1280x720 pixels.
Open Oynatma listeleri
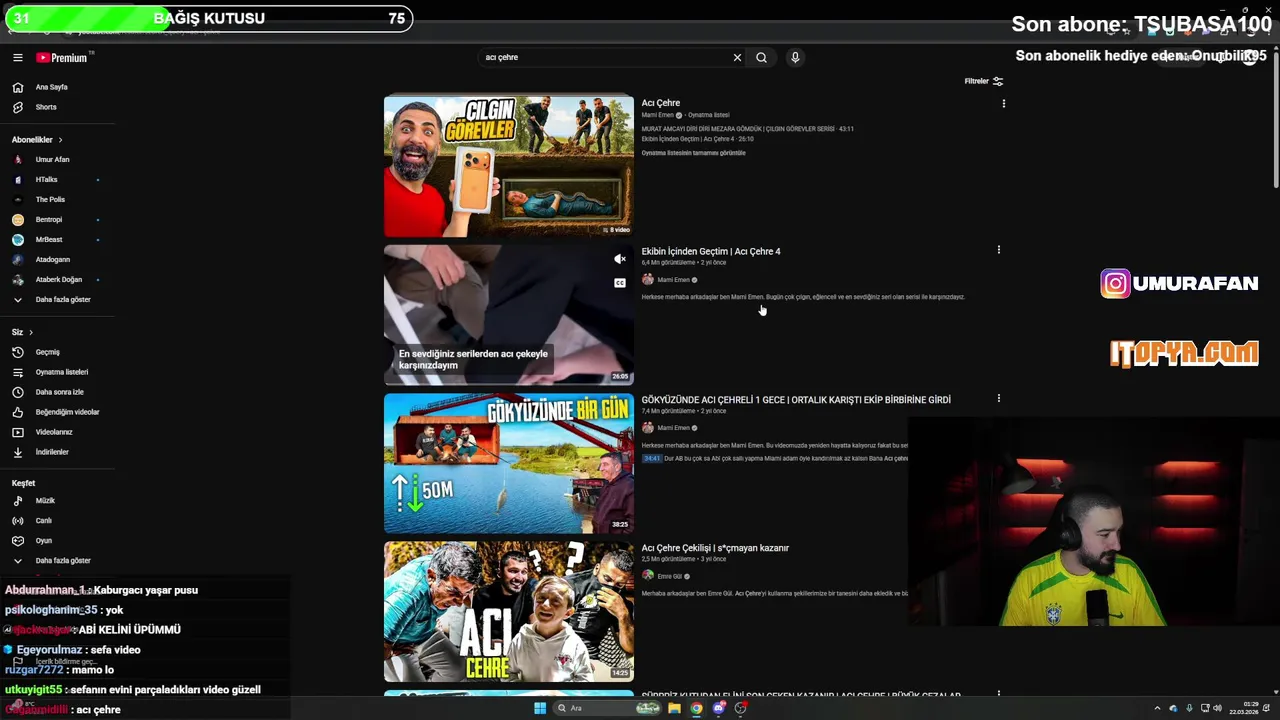(62, 372)
